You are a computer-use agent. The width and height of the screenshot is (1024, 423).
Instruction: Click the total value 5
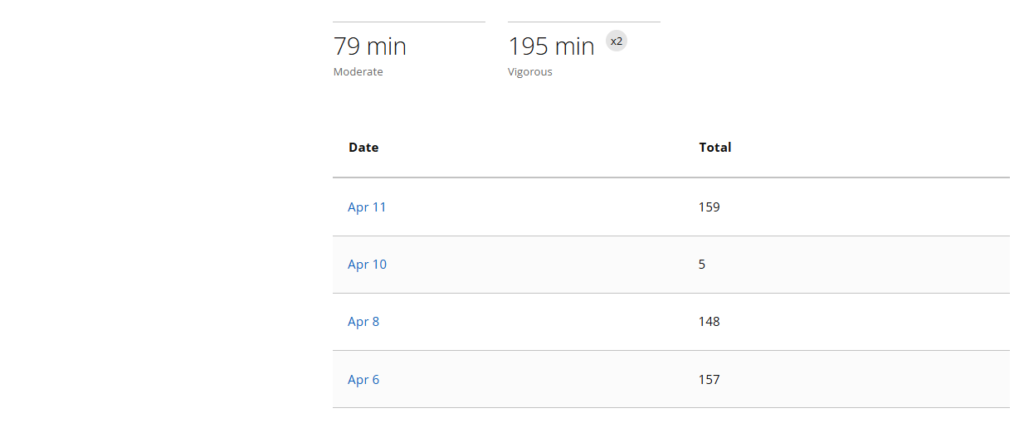[x=702, y=265]
